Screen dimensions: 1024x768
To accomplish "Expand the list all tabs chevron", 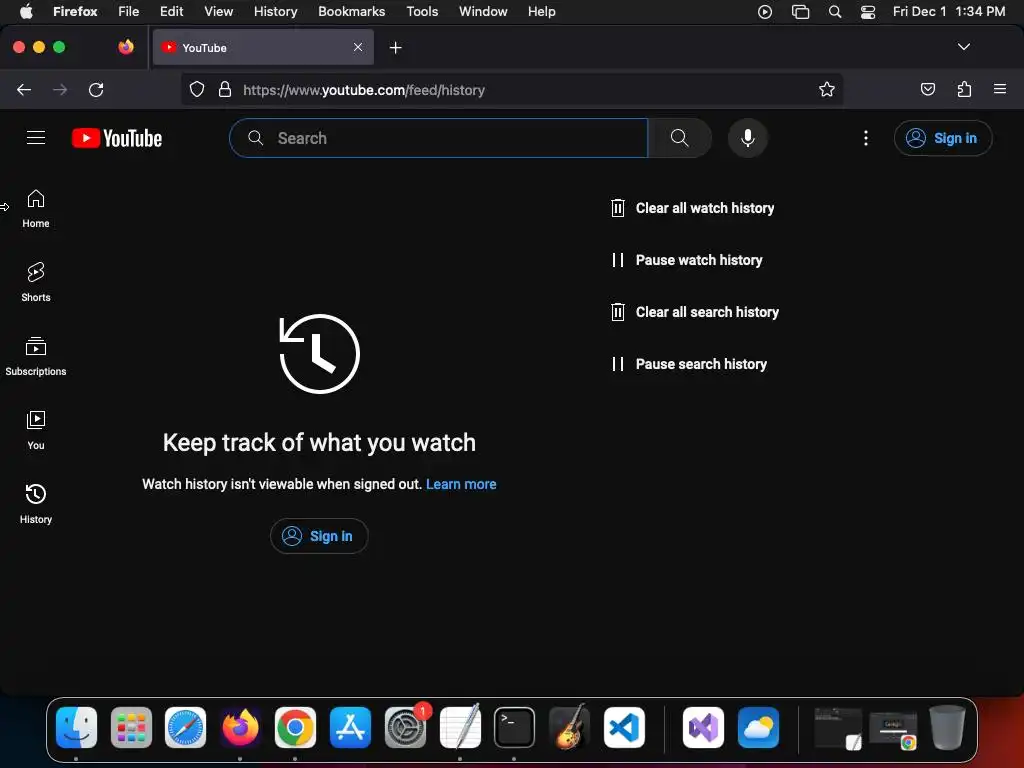I will click(963, 47).
